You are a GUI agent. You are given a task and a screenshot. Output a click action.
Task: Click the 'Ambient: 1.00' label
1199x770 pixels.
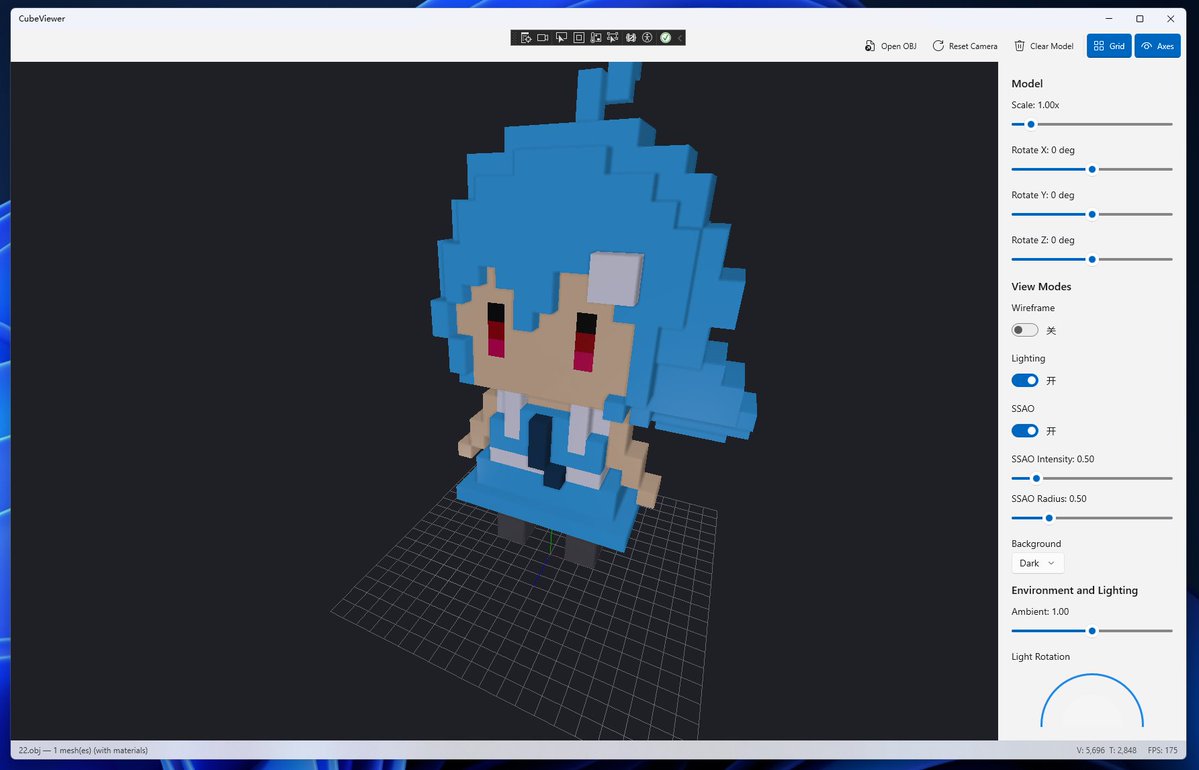click(1040, 612)
